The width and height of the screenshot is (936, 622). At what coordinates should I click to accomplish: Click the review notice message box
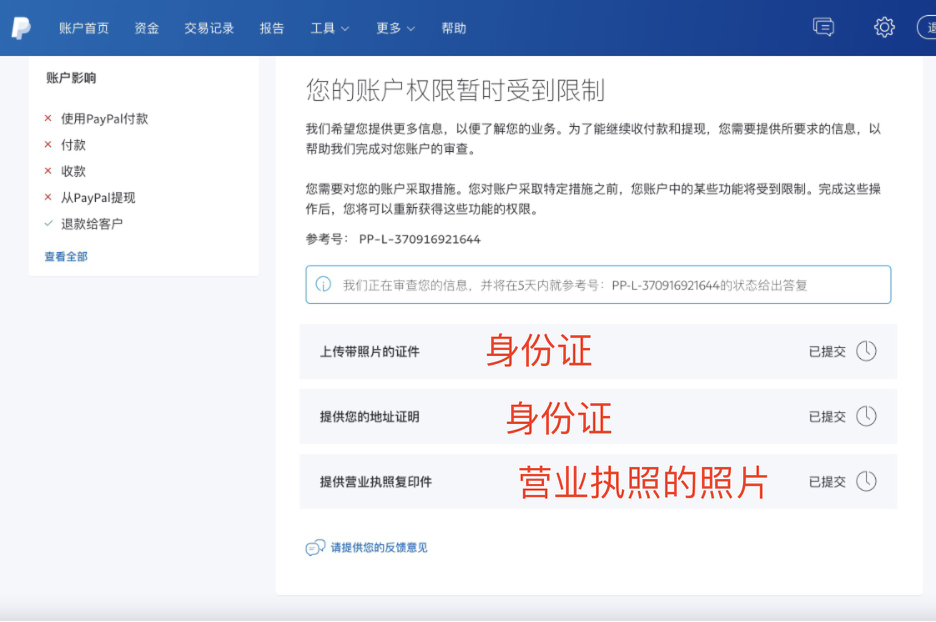[x=598, y=285]
